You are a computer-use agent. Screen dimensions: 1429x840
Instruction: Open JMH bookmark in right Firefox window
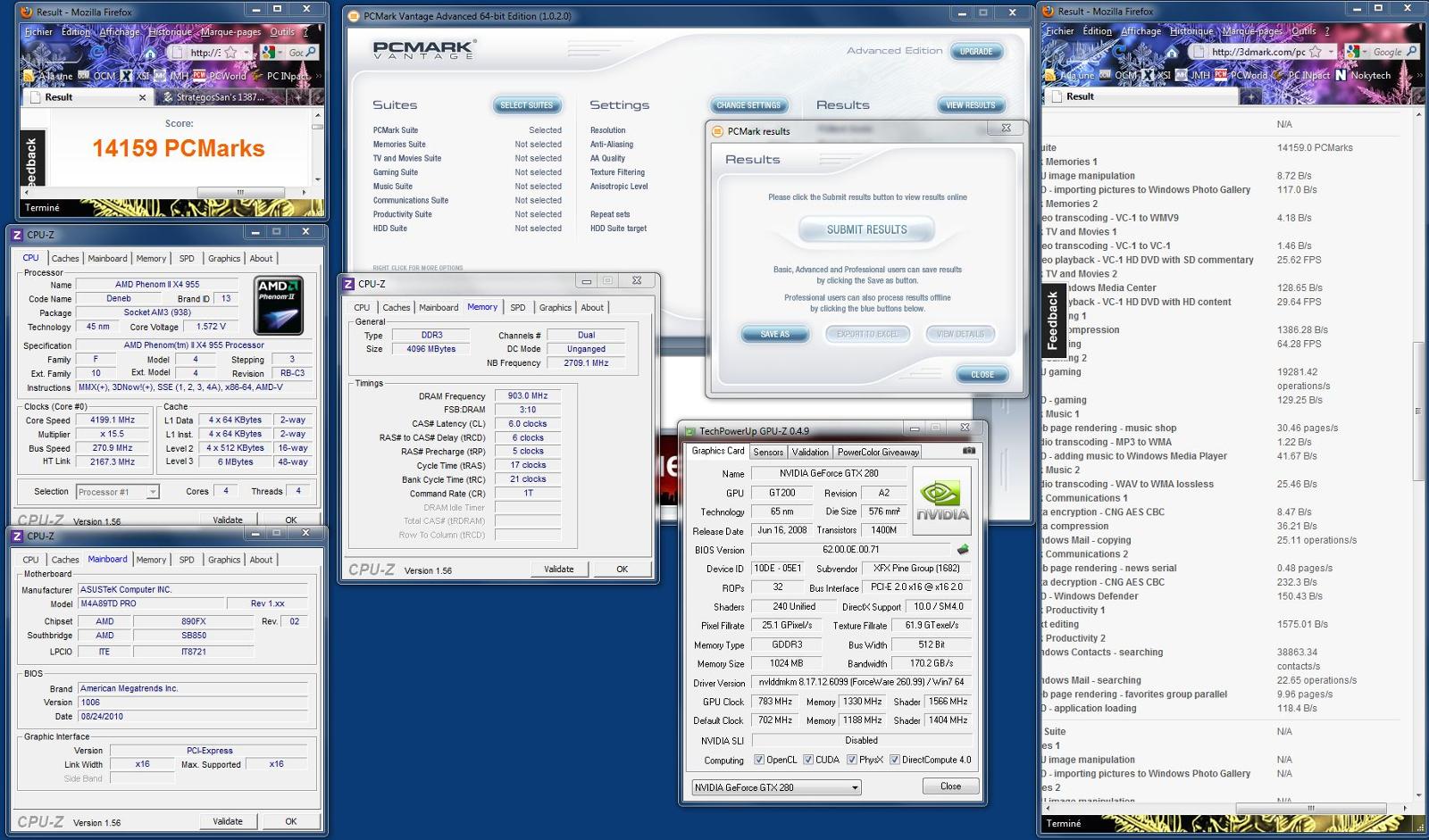pyautogui.click(x=1193, y=75)
